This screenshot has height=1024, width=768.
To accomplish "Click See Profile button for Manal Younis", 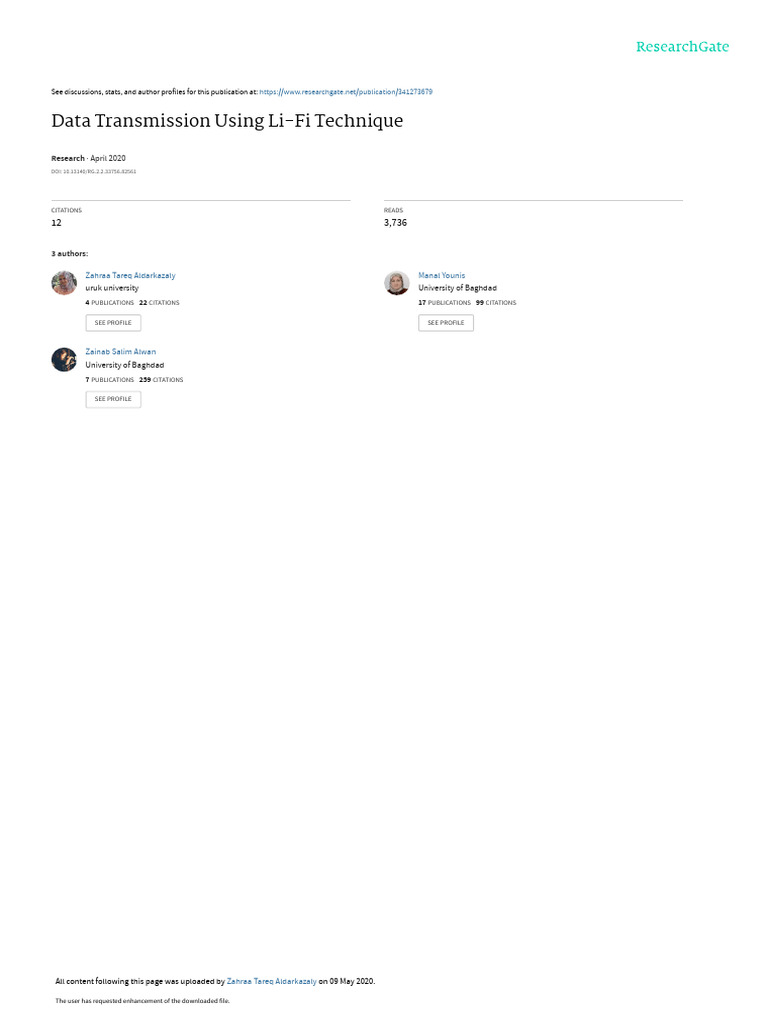I will click(446, 323).
